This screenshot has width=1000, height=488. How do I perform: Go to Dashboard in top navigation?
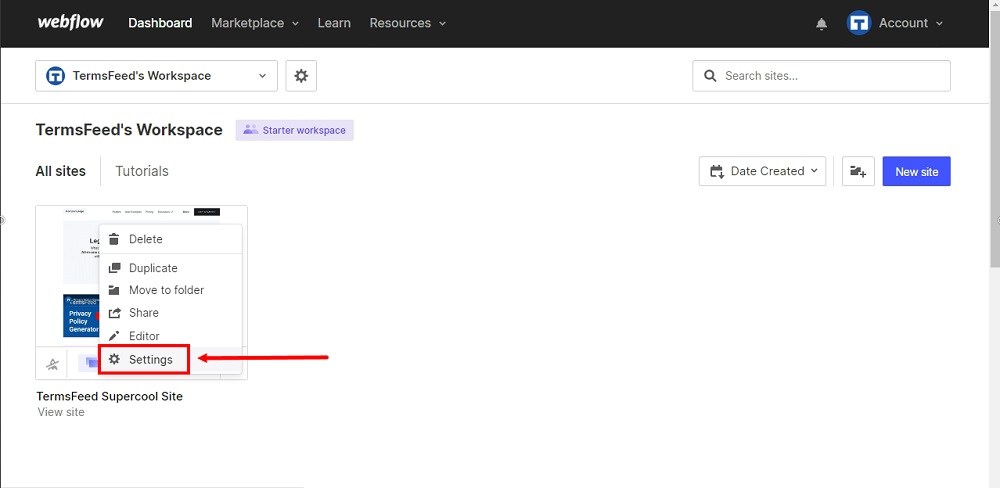160,23
